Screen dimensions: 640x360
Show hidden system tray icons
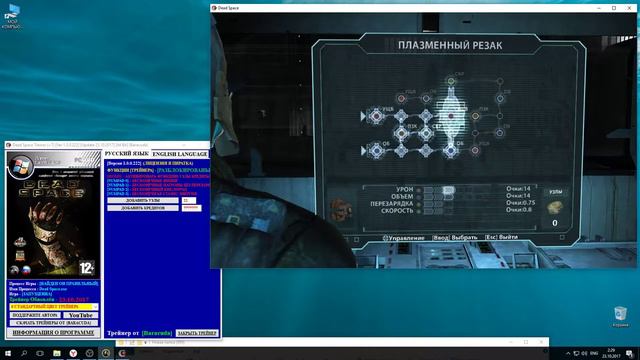click(568, 353)
